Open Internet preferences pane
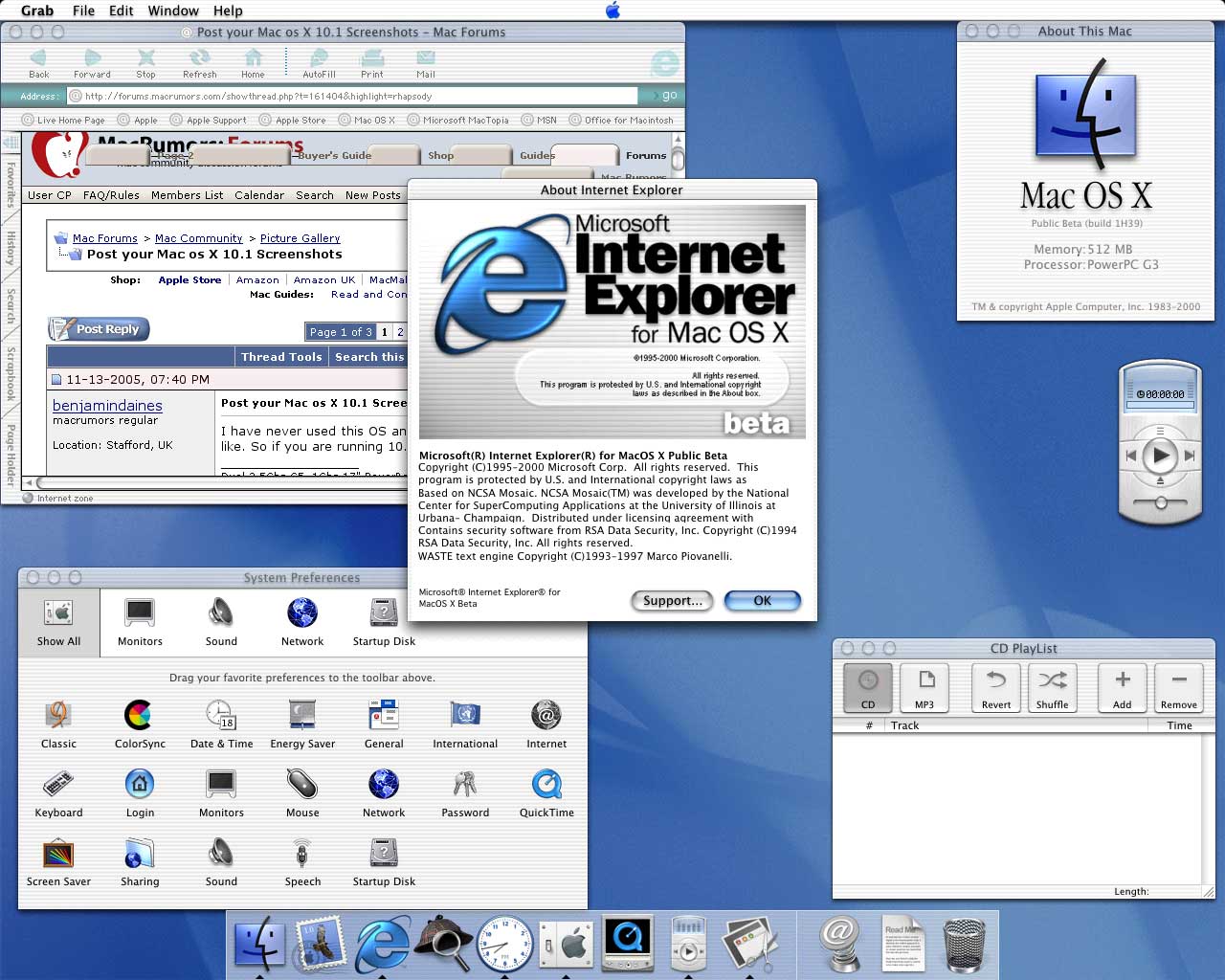1225x980 pixels. [x=546, y=724]
